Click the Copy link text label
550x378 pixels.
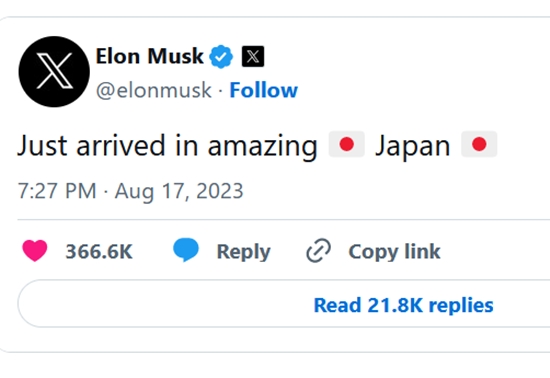pos(395,252)
